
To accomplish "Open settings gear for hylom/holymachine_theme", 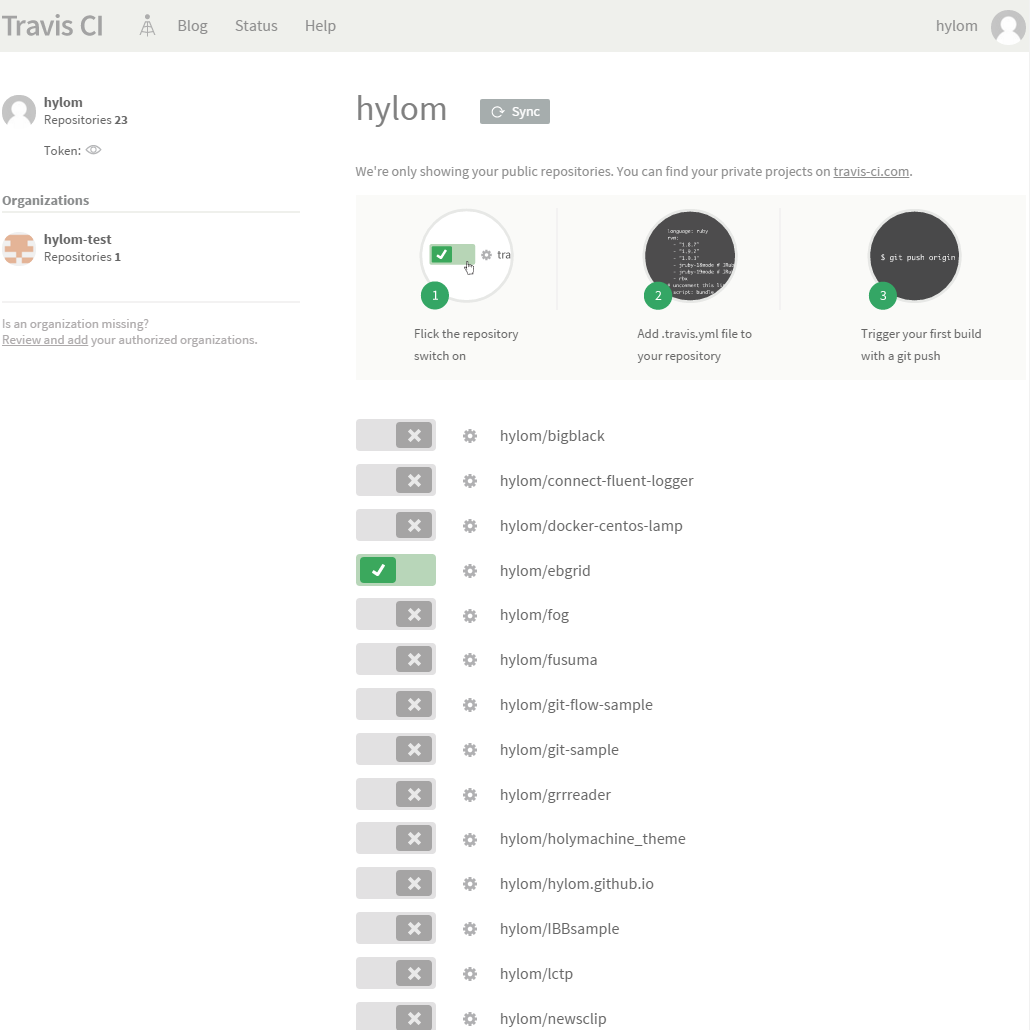I will [x=470, y=840].
